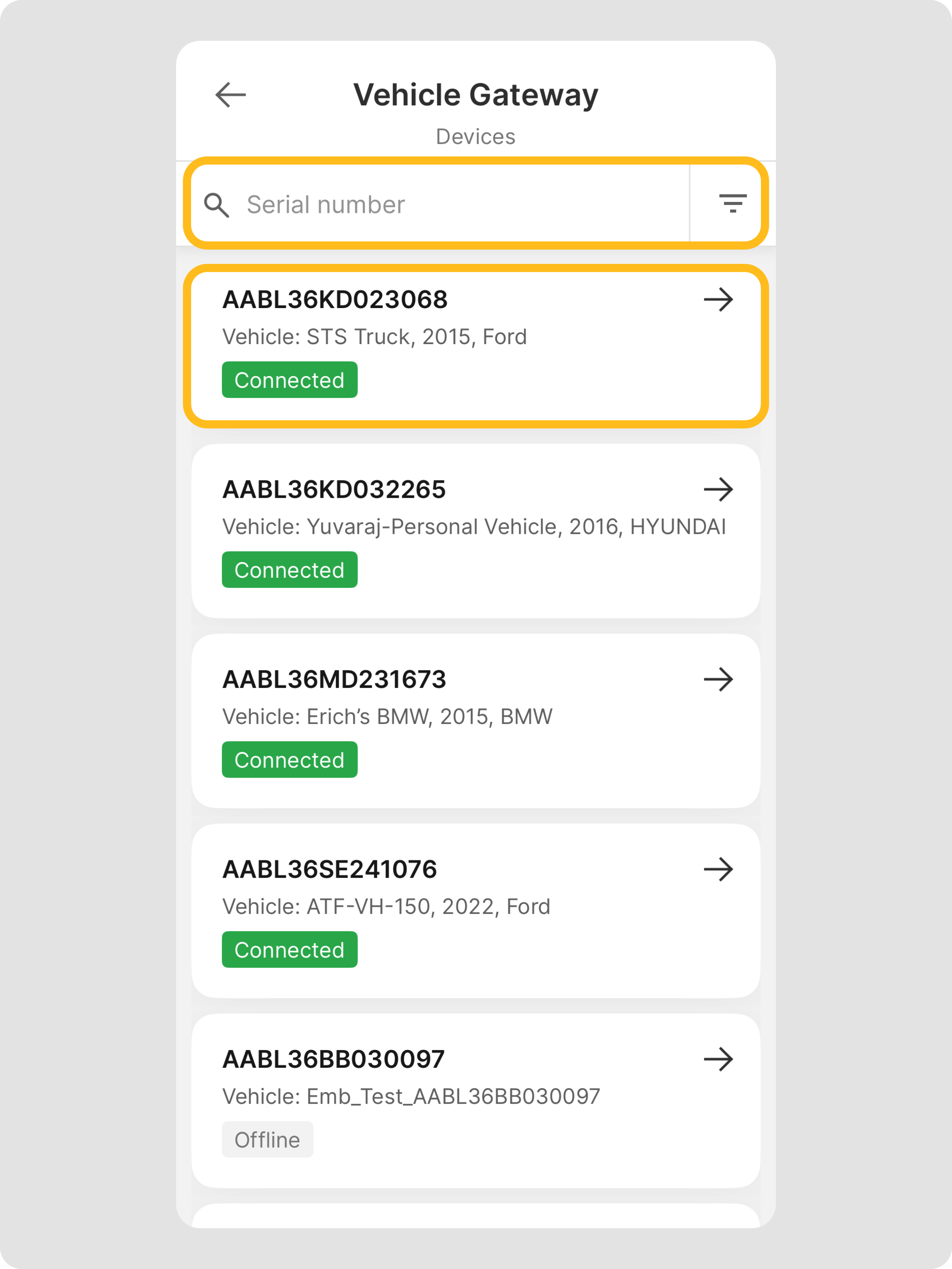Click Connected badge for STS Truck
The height and width of the screenshot is (1269, 952).
pos(290,380)
